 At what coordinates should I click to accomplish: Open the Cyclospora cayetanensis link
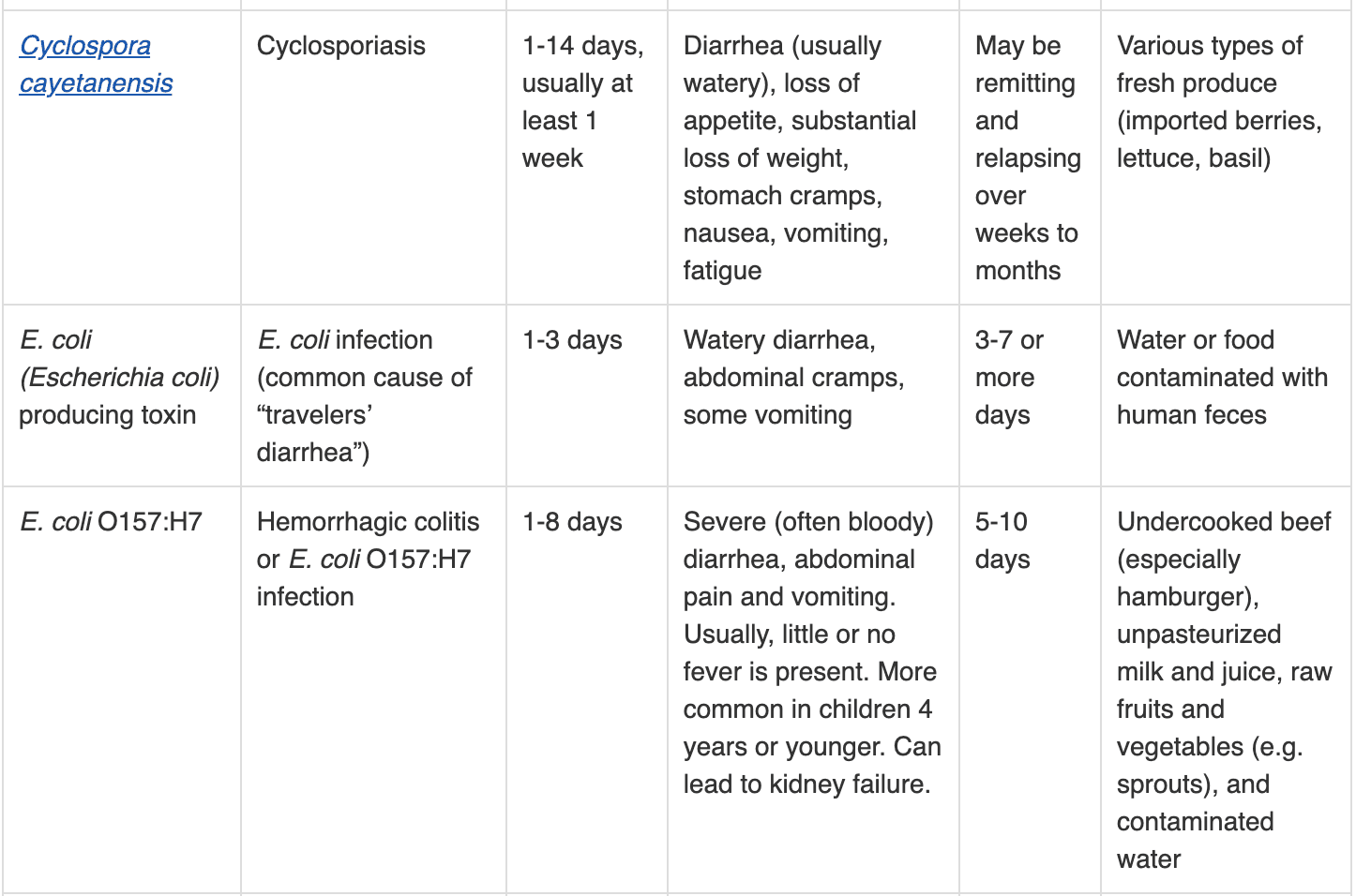pos(96,64)
